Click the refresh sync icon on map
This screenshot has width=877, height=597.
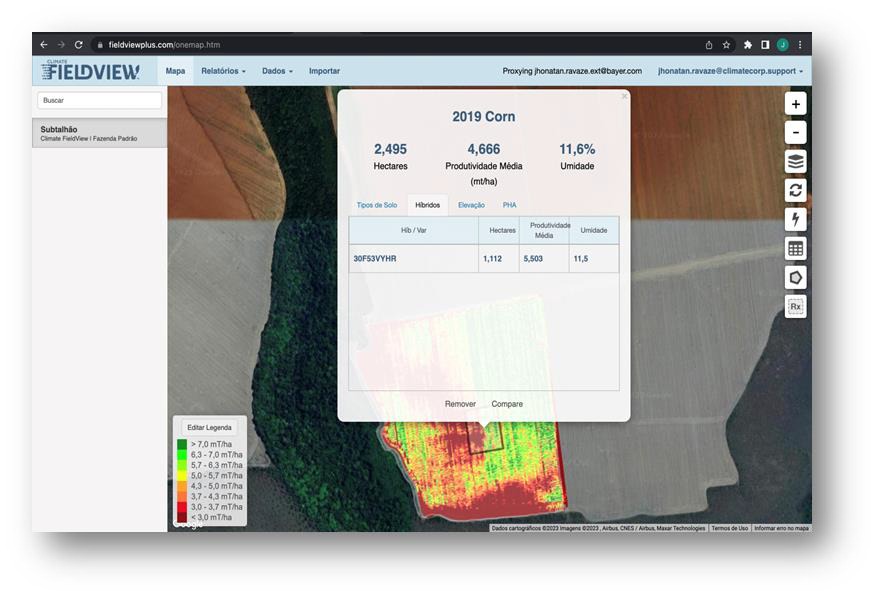tap(795, 190)
